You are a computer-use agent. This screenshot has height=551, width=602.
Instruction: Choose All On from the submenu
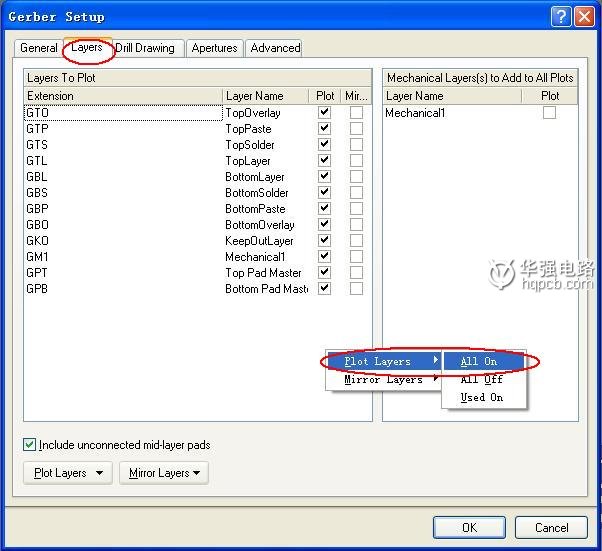click(x=479, y=361)
